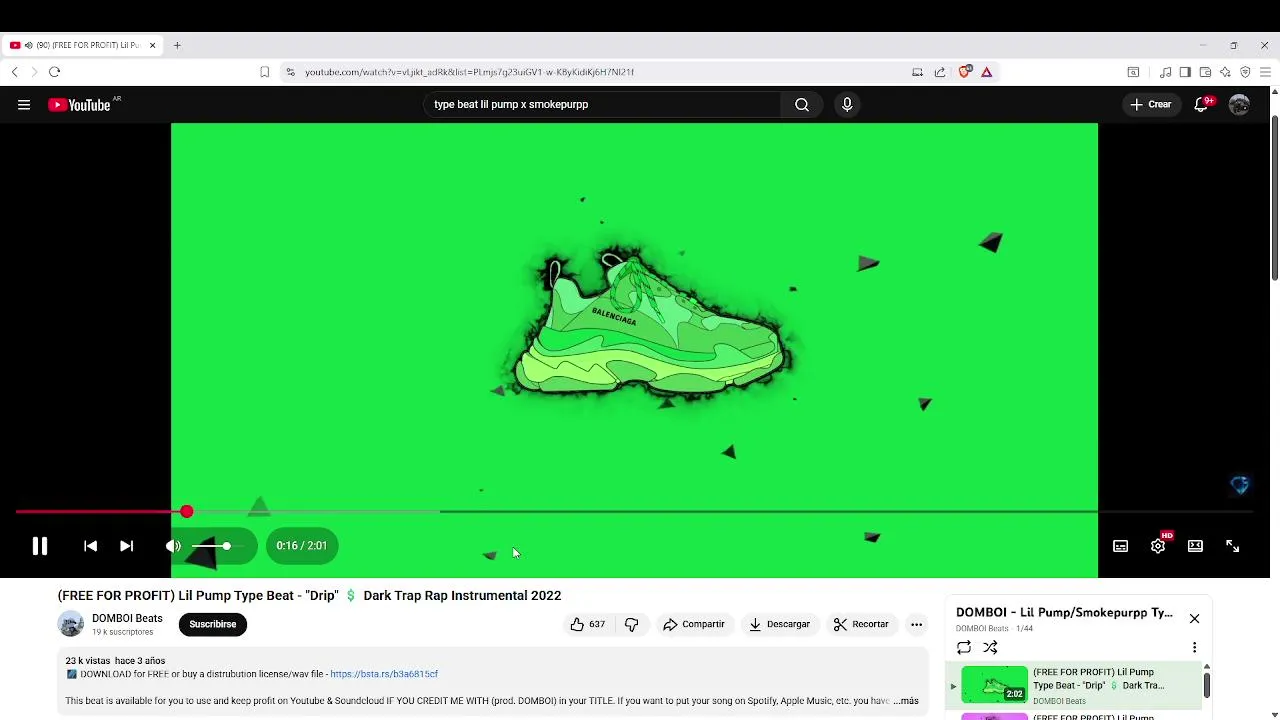Image resolution: width=1280 pixels, height=720 pixels.
Task: Switch to theater mode view
Action: click(1195, 546)
